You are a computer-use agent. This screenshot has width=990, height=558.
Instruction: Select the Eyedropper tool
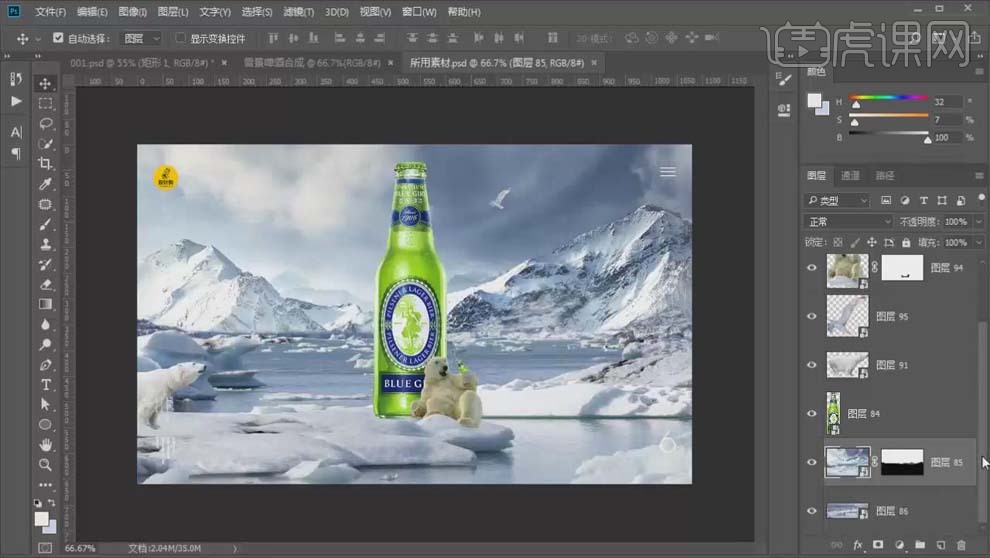tap(46, 184)
